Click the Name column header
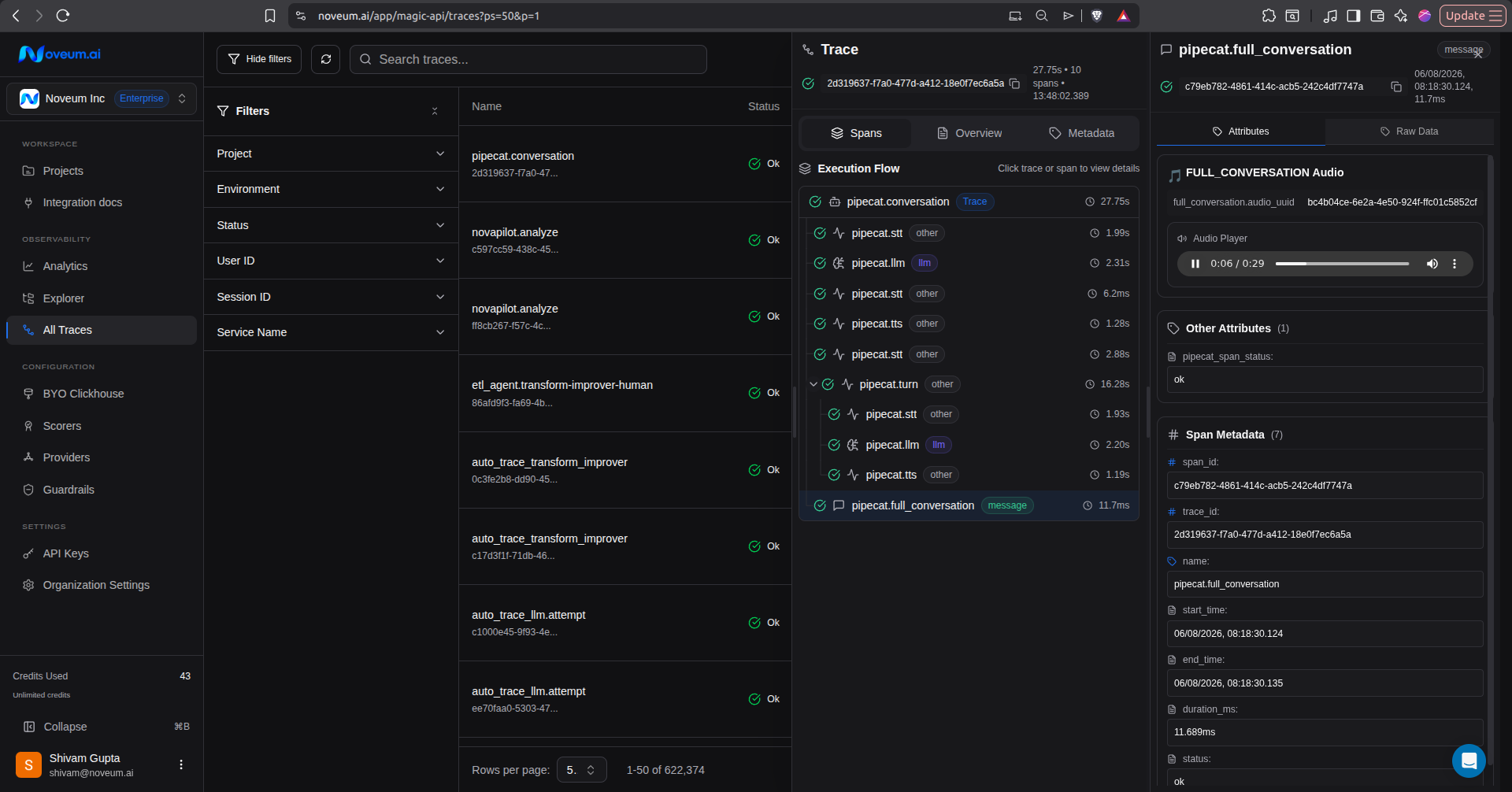Screen dimensions: 1512x792 (487, 106)
